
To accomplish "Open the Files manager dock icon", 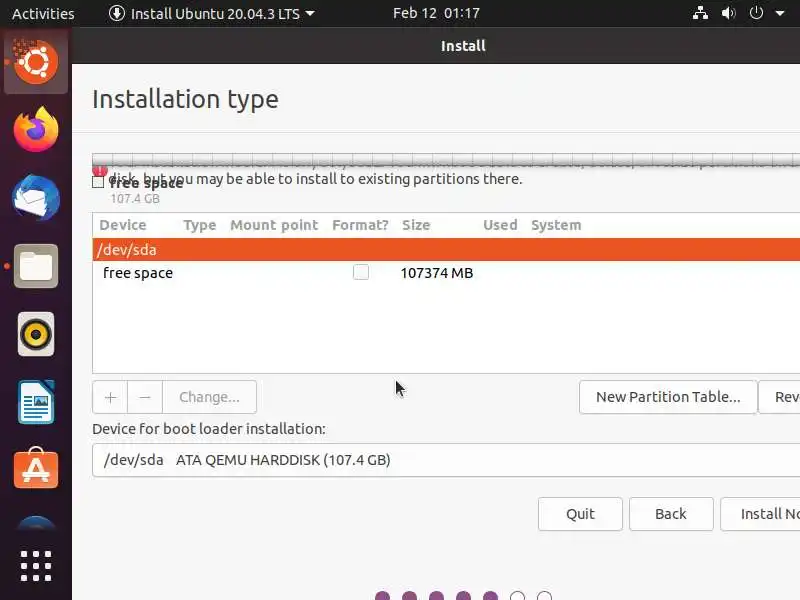I will pyautogui.click(x=36, y=266).
